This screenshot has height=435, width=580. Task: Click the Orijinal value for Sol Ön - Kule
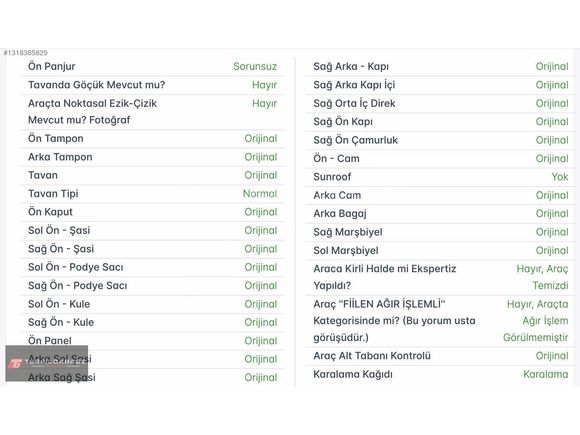(x=261, y=304)
